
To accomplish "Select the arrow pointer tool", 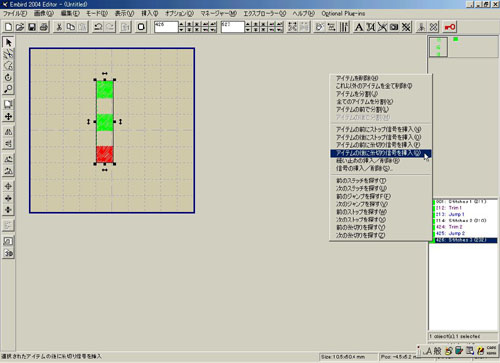I will 8,42.
